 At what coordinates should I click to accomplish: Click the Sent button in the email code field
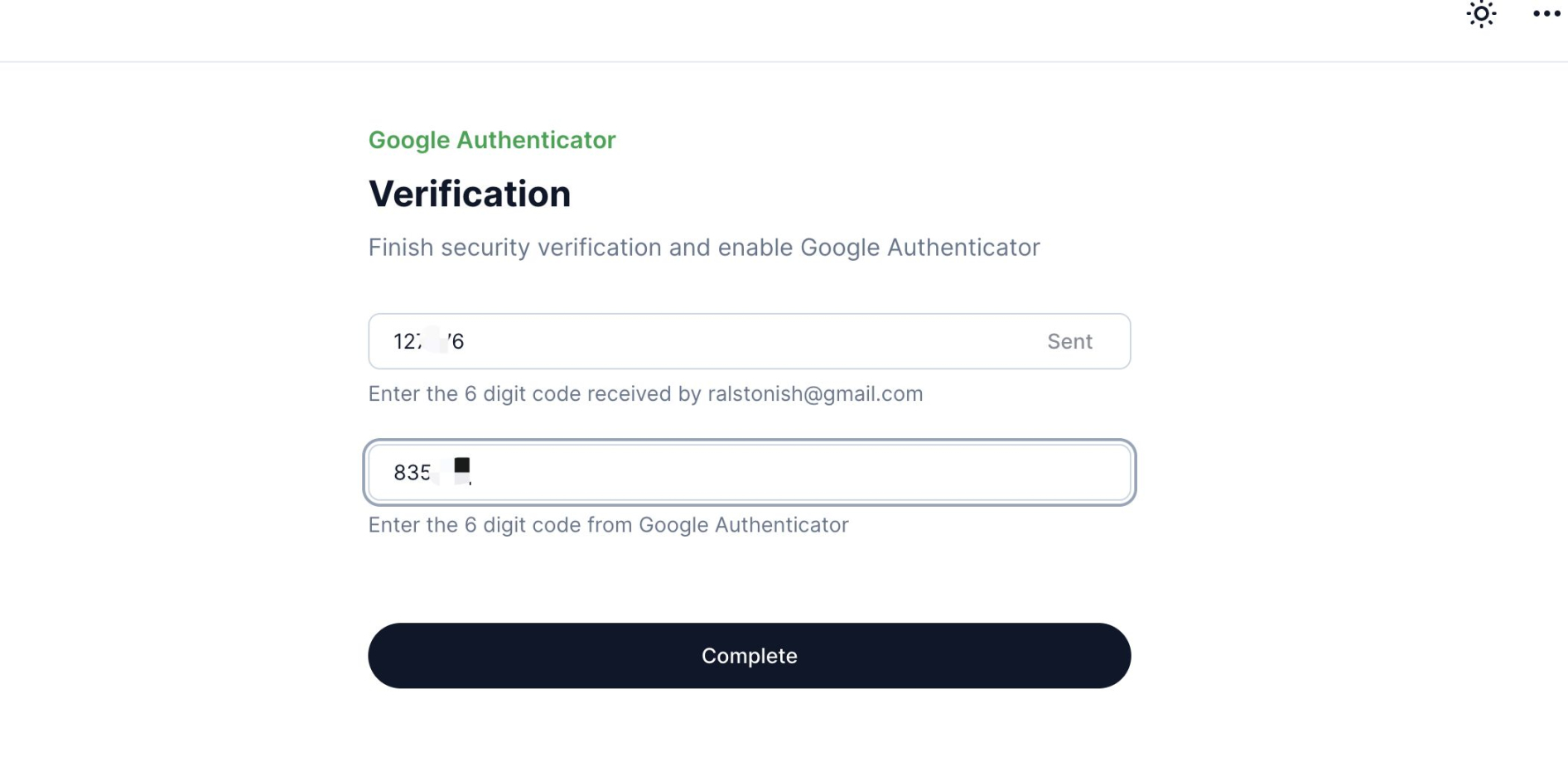click(x=1069, y=341)
